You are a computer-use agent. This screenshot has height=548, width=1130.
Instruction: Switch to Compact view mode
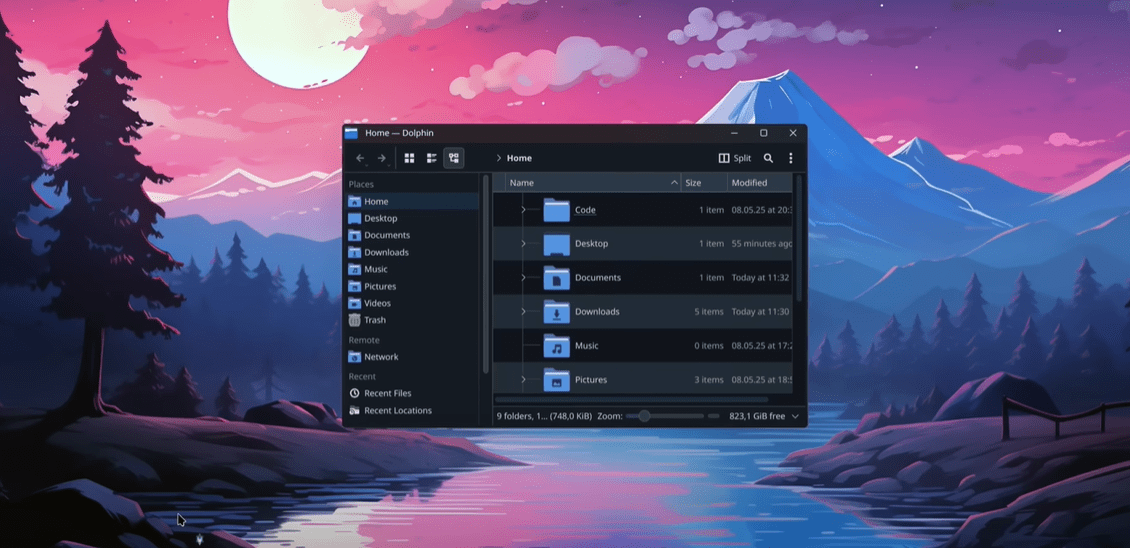(x=432, y=158)
